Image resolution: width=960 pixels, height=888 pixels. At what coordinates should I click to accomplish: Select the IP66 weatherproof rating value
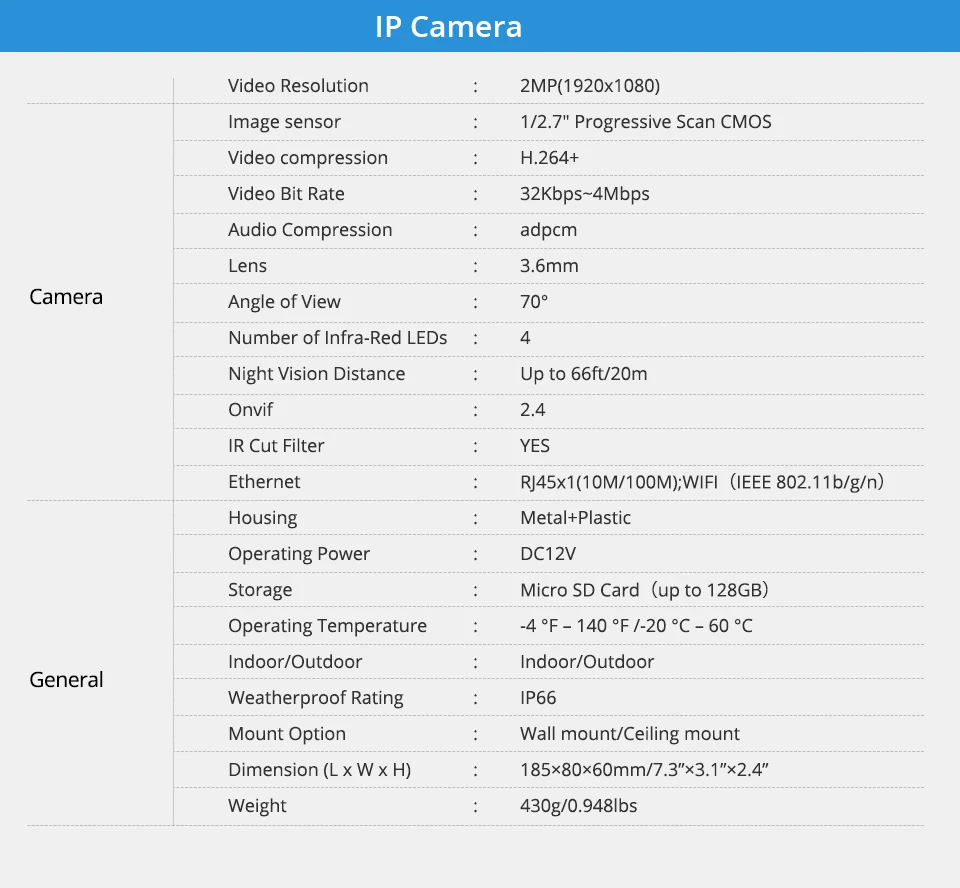pos(538,698)
